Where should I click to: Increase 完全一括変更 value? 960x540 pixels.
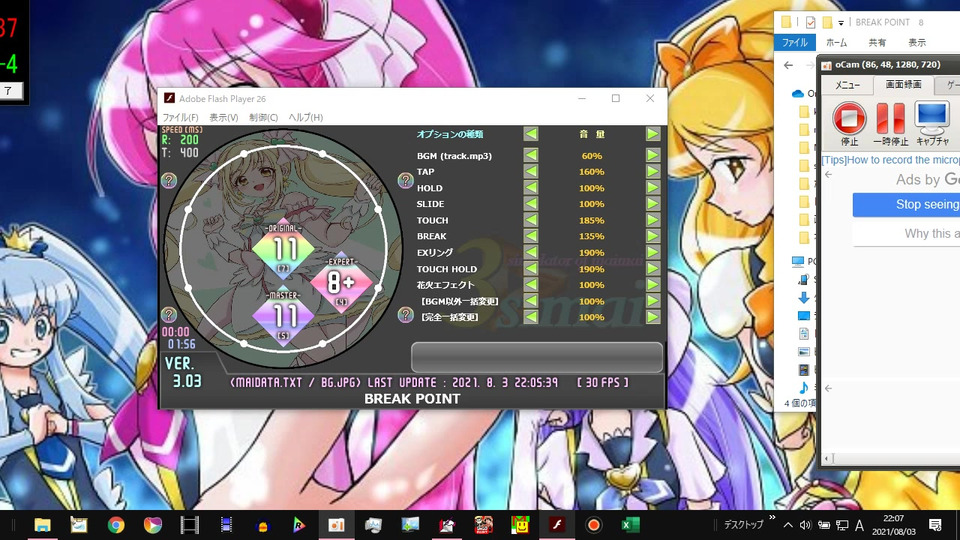[653, 317]
